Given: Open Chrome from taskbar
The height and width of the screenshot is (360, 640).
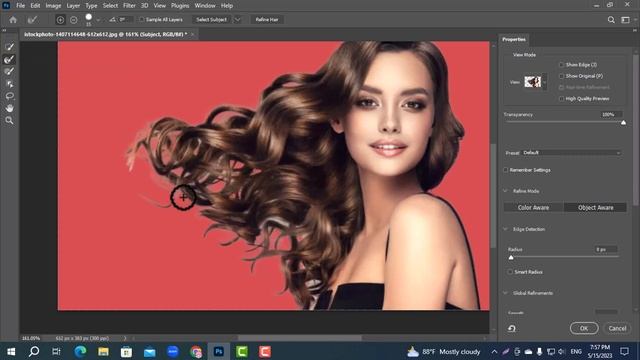Looking at the screenshot, I should 196,351.
